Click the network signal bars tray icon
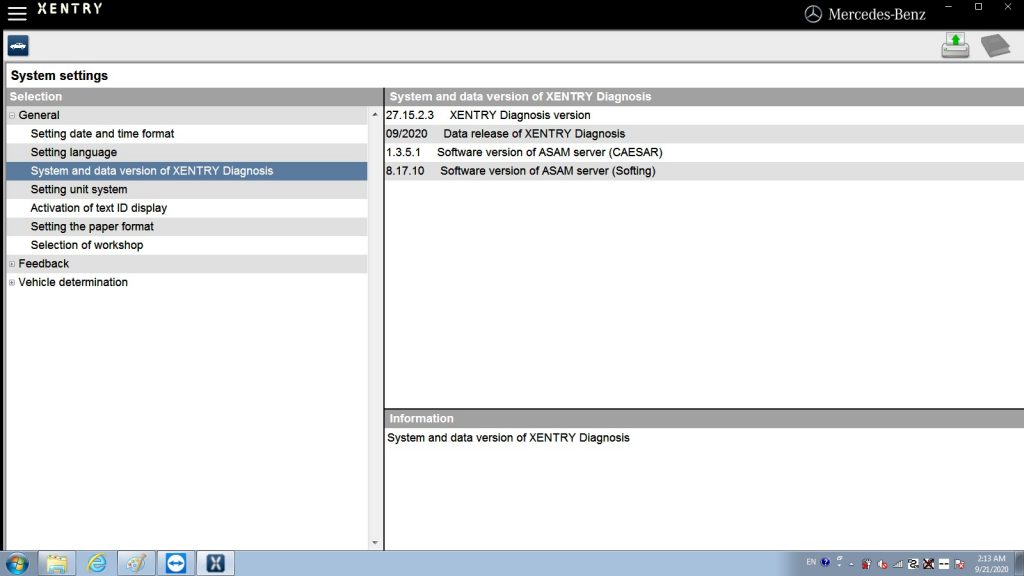The image size is (1024, 576). pos(898,564)
